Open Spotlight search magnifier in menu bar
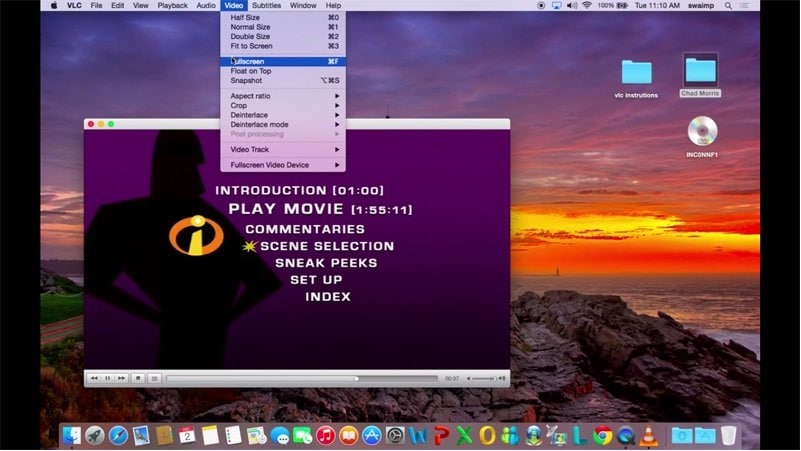 728,6
